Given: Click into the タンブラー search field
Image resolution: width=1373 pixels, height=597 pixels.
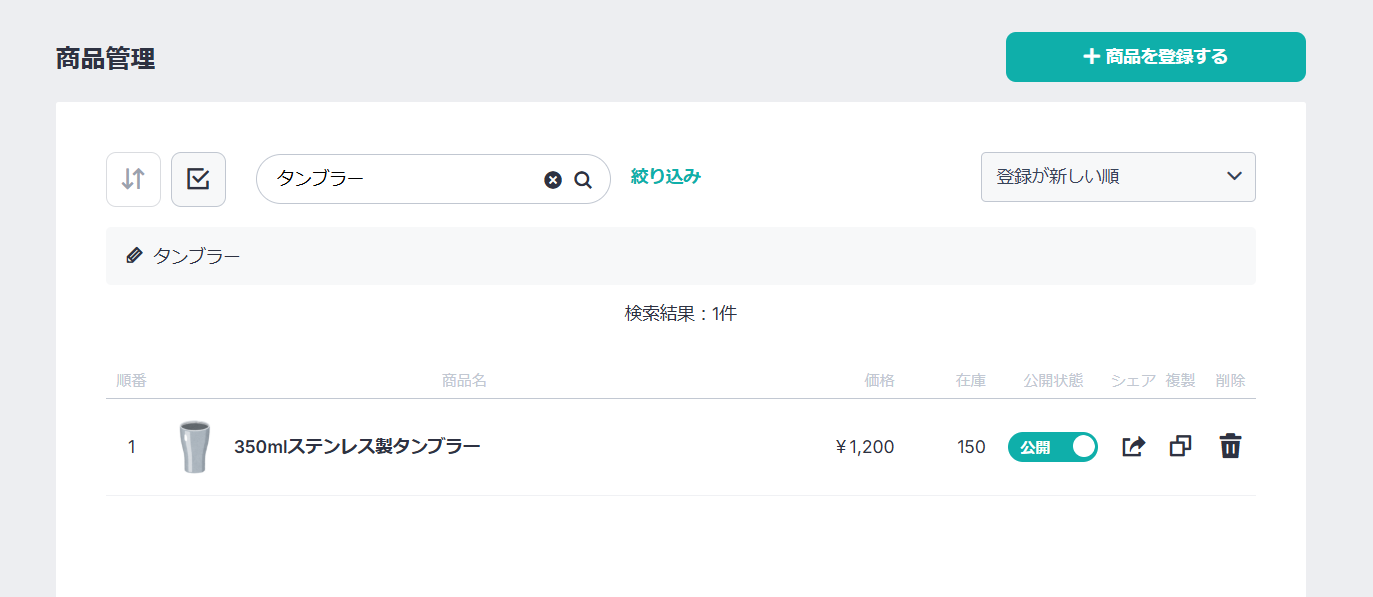Looking at the screenshot, I should coord(400,179).
